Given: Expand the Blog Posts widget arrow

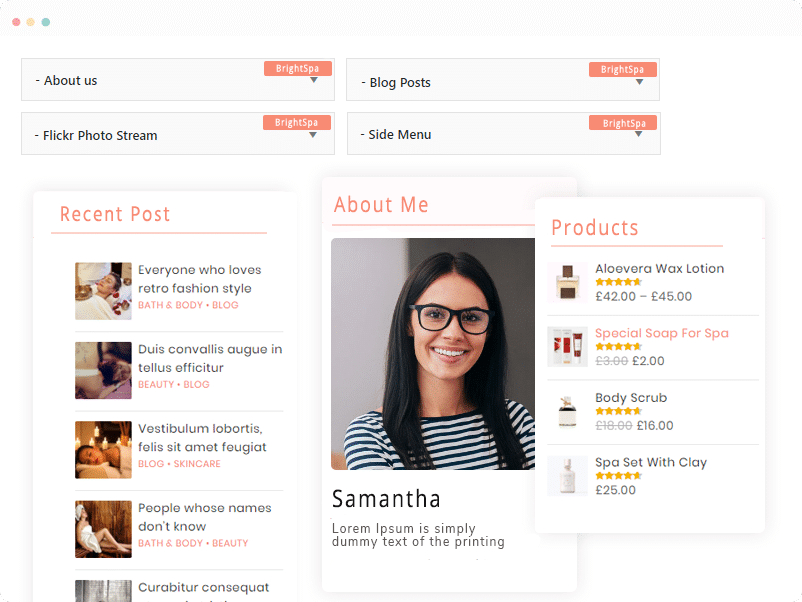Looking at the screenshot, I should (639, 82).
